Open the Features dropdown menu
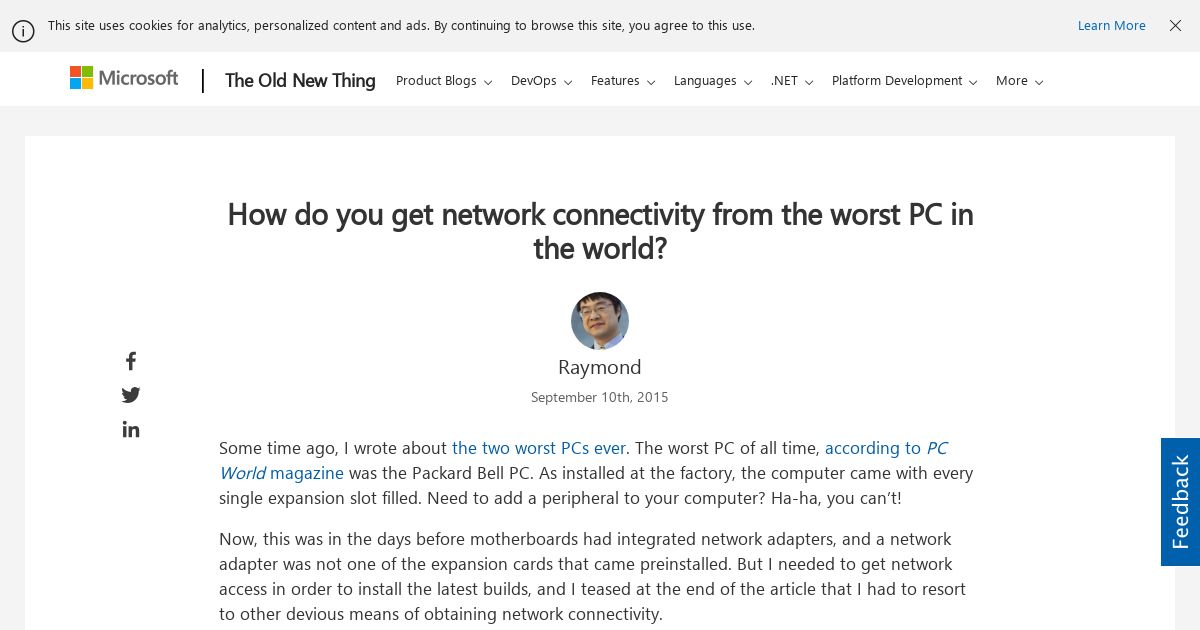This screenshot has height=630, width=1200. coord(623,81)
